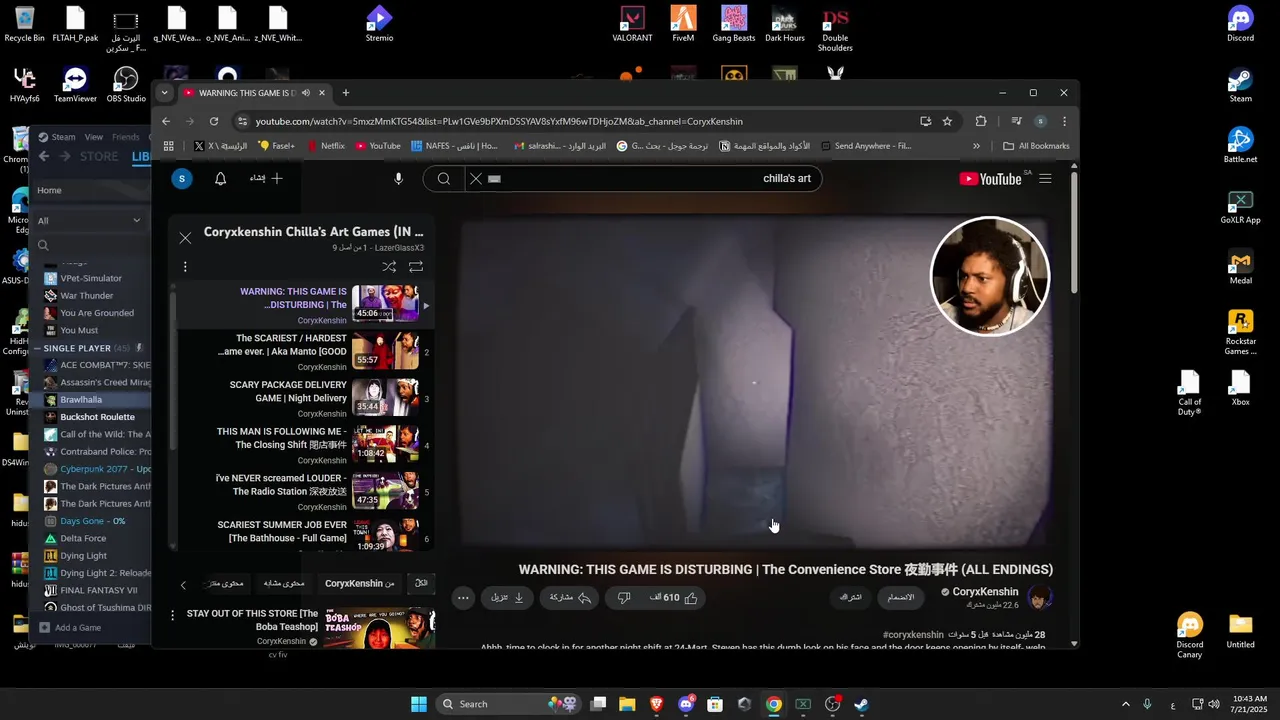Open Steam STORE tab
The height and width of the screenshot is (720, 1280).
tap(99, 156)
